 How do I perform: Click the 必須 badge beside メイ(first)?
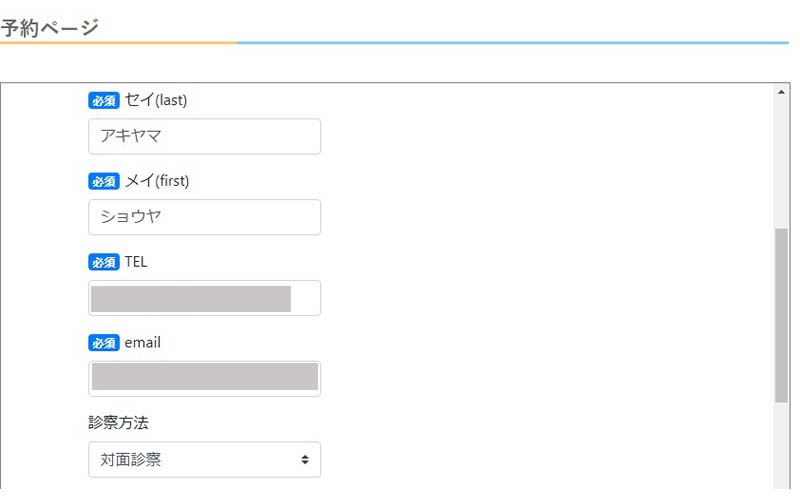[104, 181]
